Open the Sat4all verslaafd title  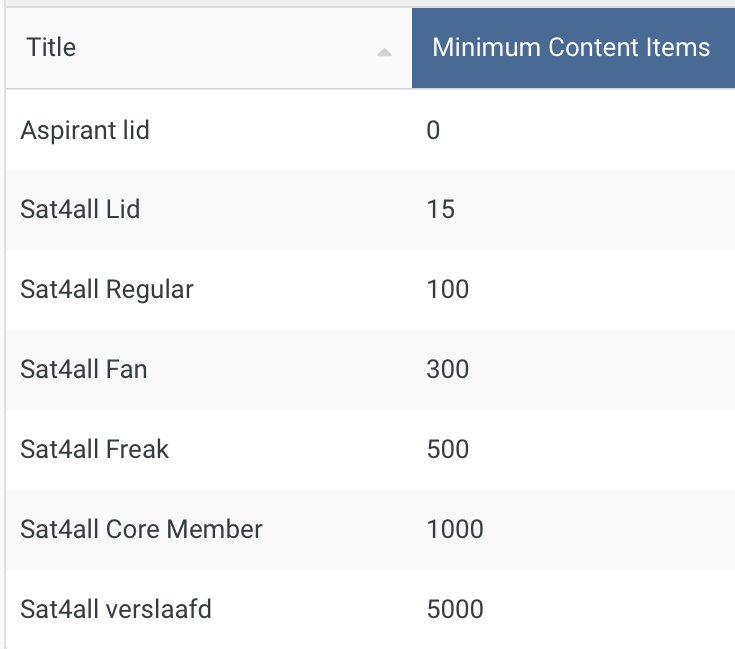tap(116, 609)
